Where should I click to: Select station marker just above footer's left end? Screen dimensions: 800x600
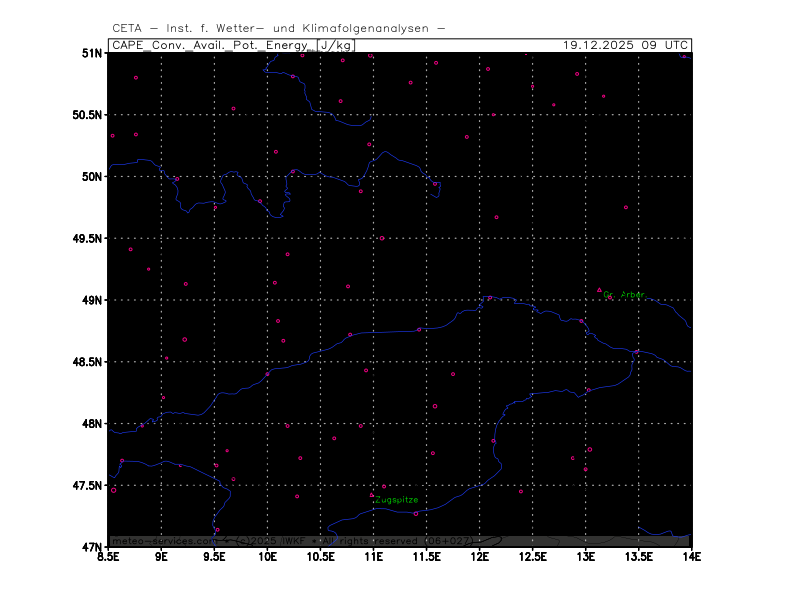pos(217,530)
